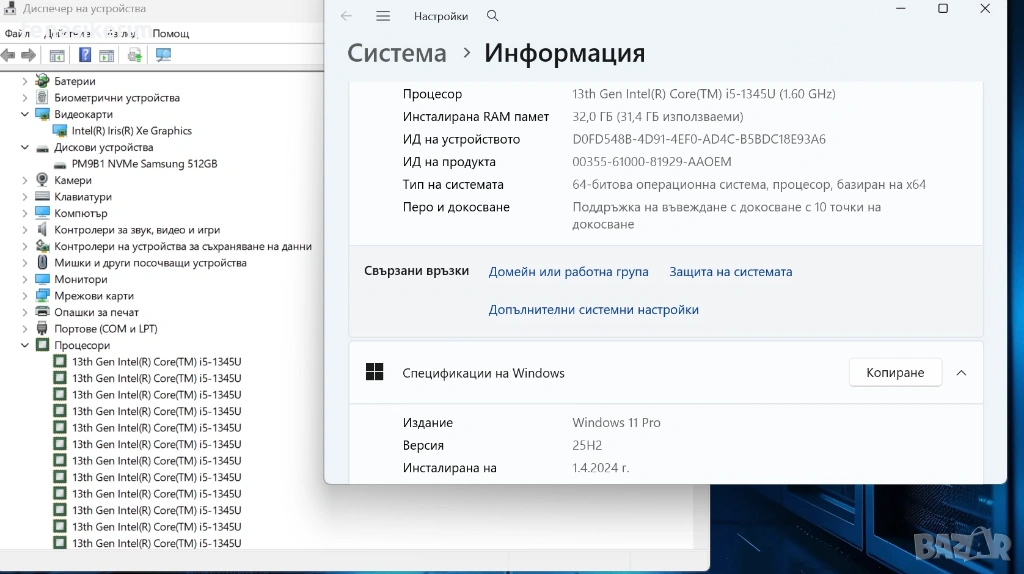Select Intel(R) Iris(R) Xe Graphics device
Screen dimensions: 1024x574
[131, 131]
